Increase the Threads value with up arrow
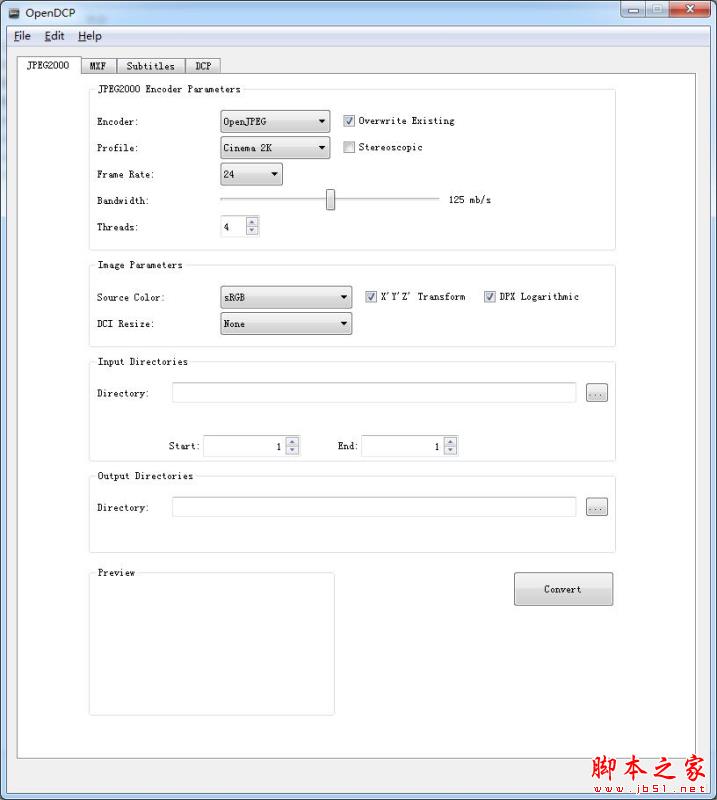This screenshot has width=717, height=800. [252, 222]
